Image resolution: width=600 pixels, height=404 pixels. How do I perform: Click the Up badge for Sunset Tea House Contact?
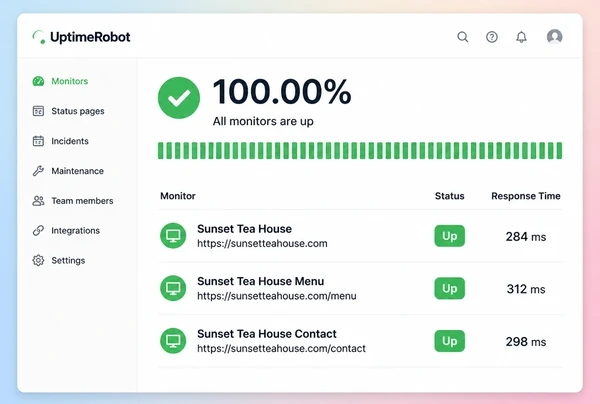450,341
